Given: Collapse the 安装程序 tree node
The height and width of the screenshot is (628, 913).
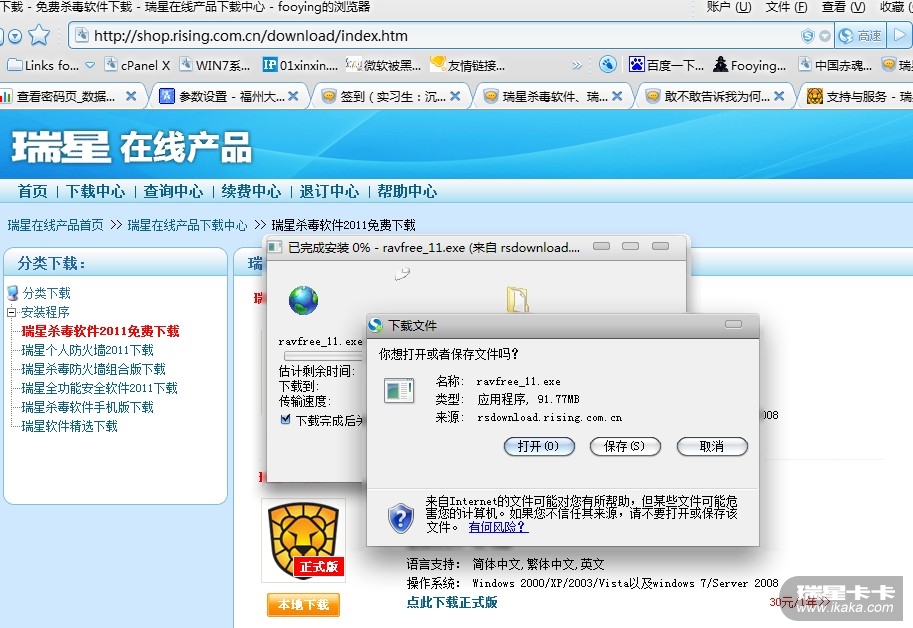Looking at the screenshot, I should pos(10,312).
